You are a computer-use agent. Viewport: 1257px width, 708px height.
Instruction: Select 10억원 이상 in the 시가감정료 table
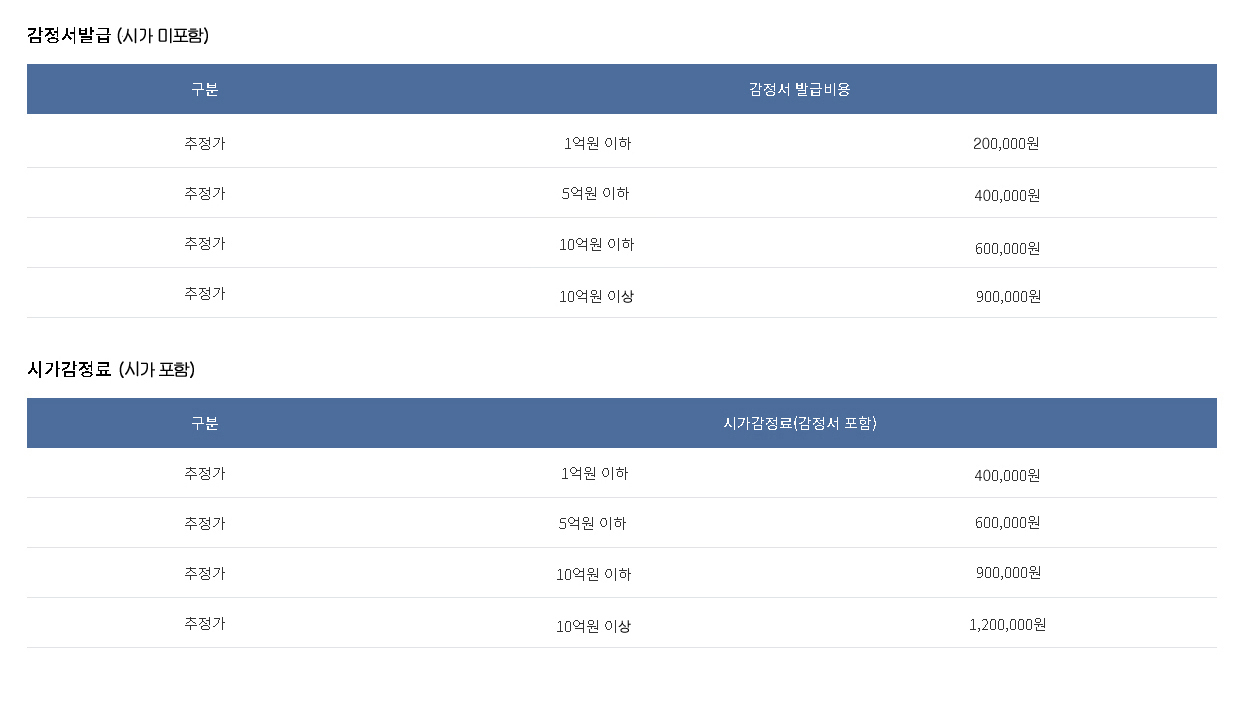coord(593,626)
